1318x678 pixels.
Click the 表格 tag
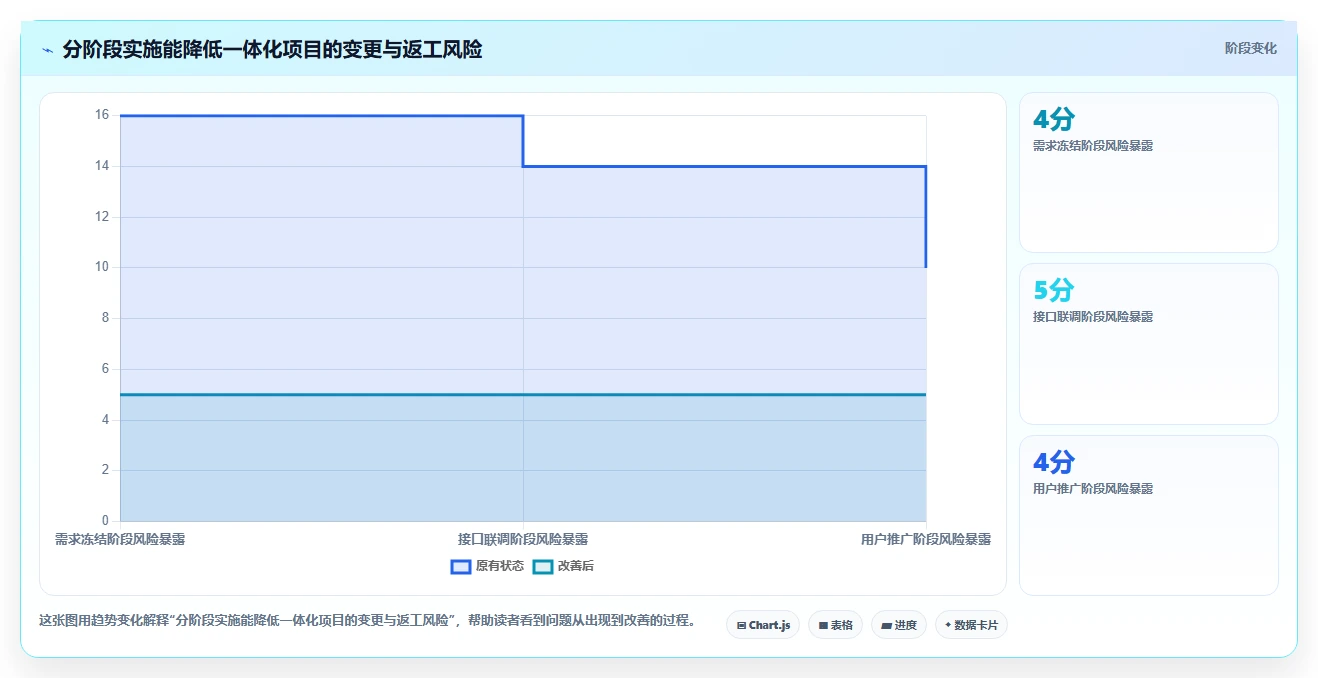click(835, 625)
